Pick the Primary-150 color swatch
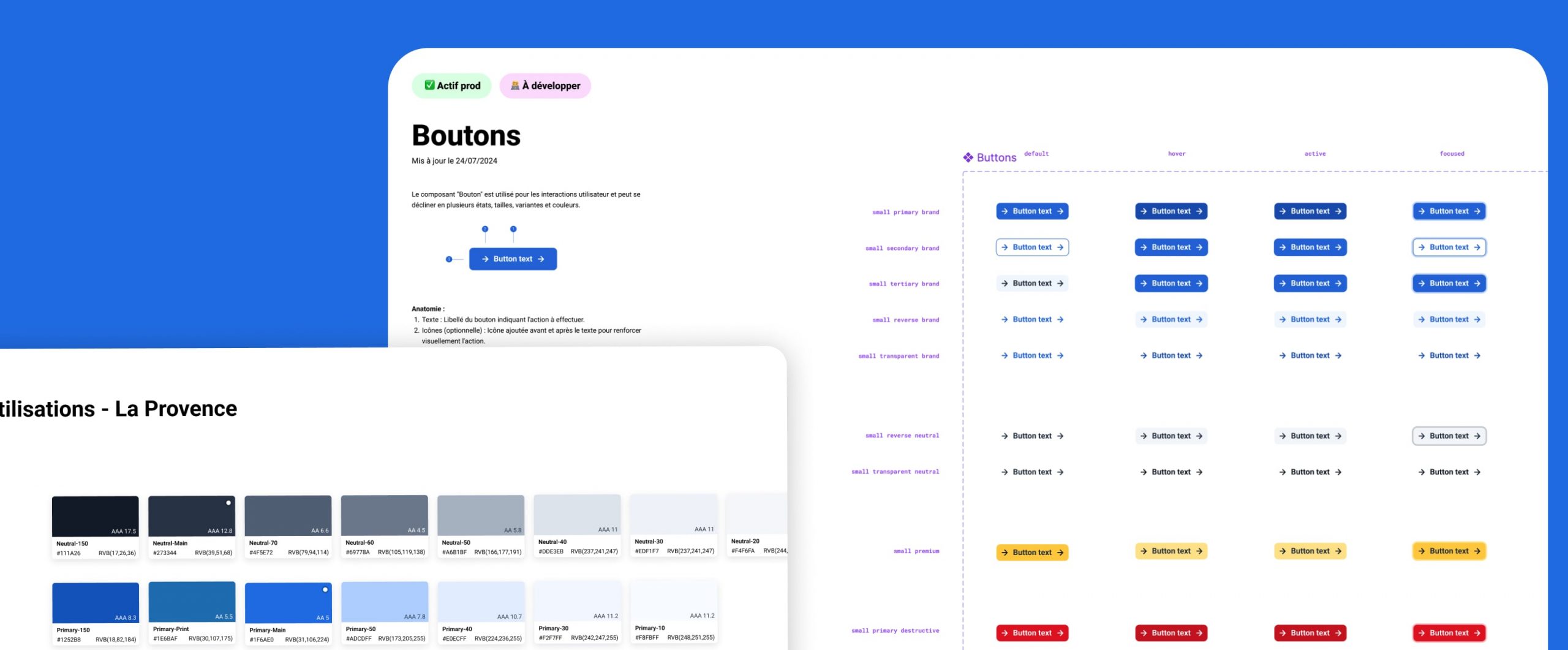1568x650 pixels. 95,603
